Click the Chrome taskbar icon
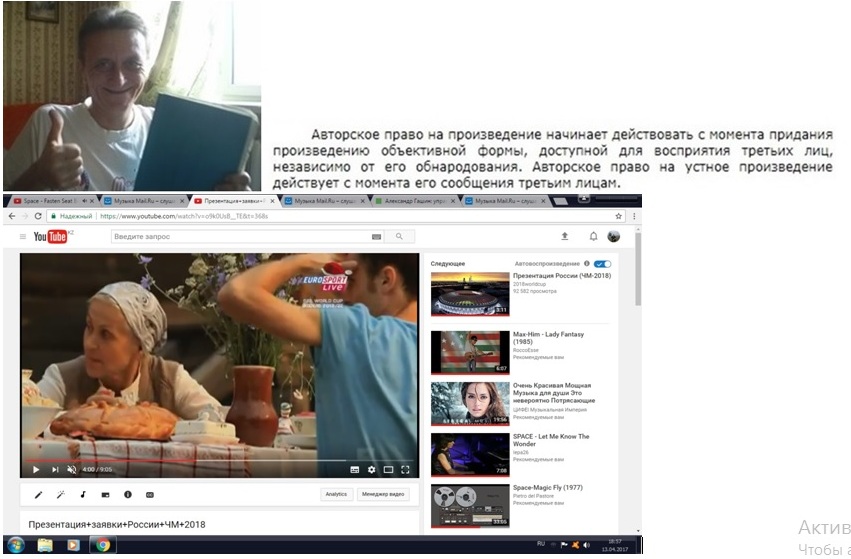 [102, 545]
